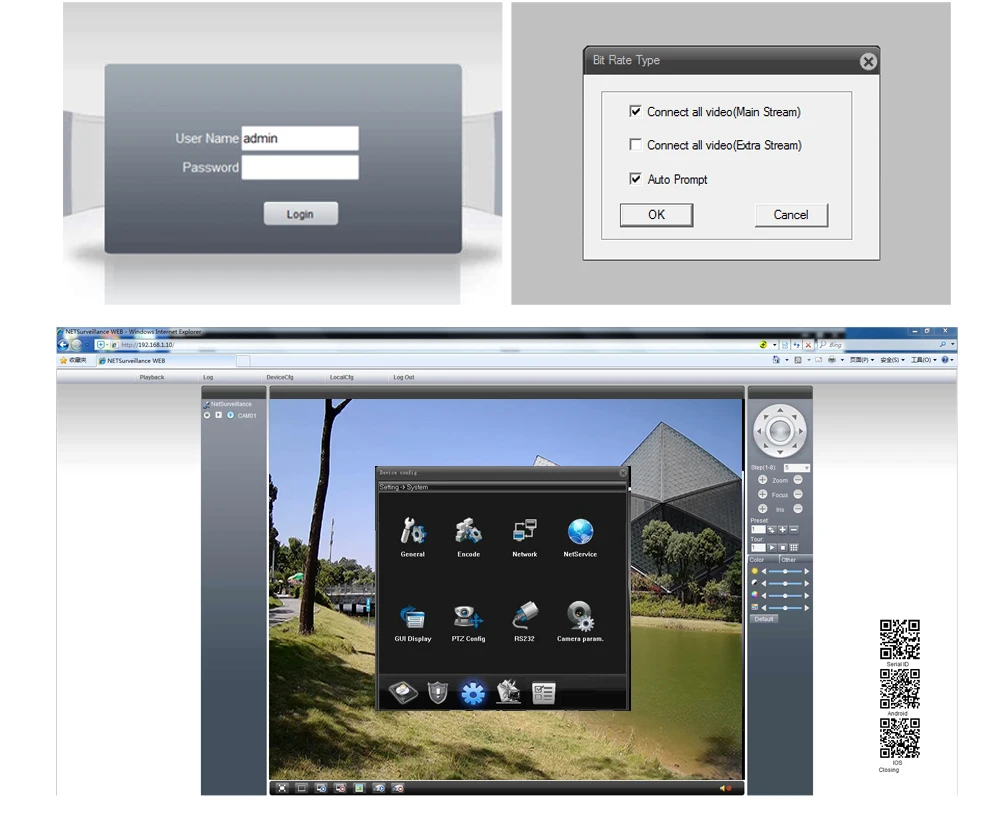This screenshot has height=824, width=1000.
Task: Click the User Name input field
Action: point(300,138)
